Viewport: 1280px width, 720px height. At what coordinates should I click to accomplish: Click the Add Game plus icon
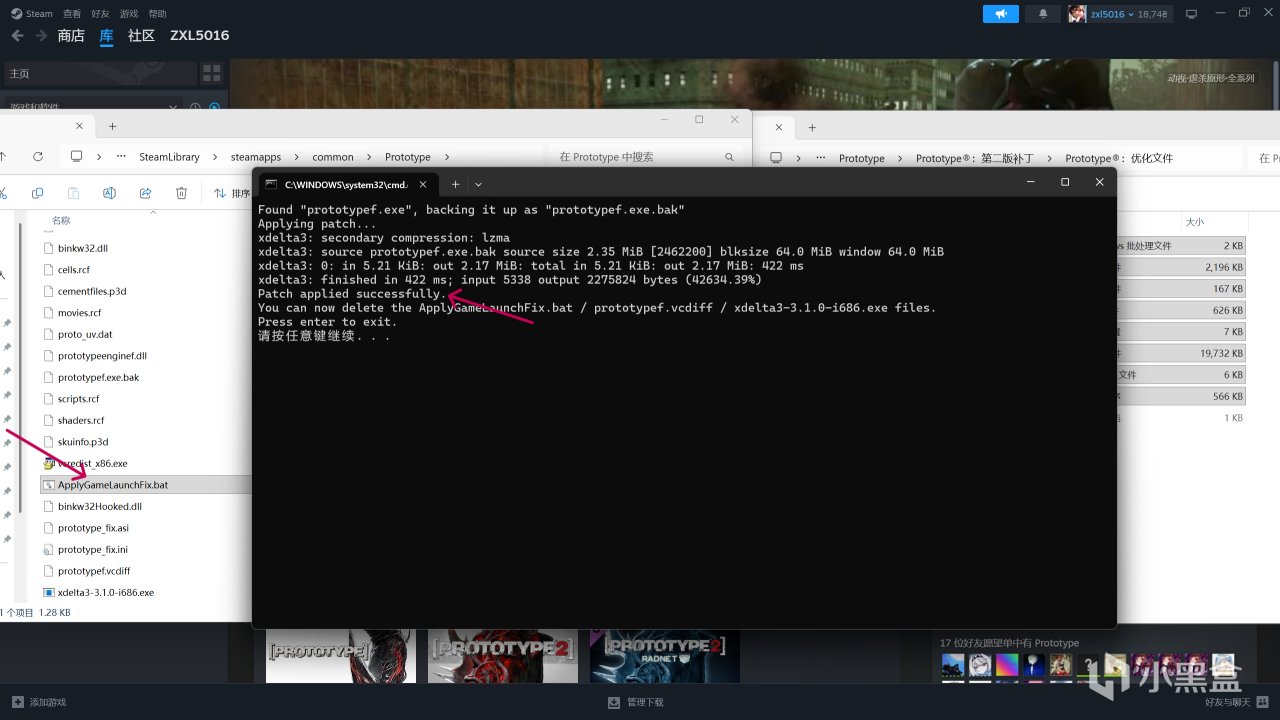coord(17,702)
